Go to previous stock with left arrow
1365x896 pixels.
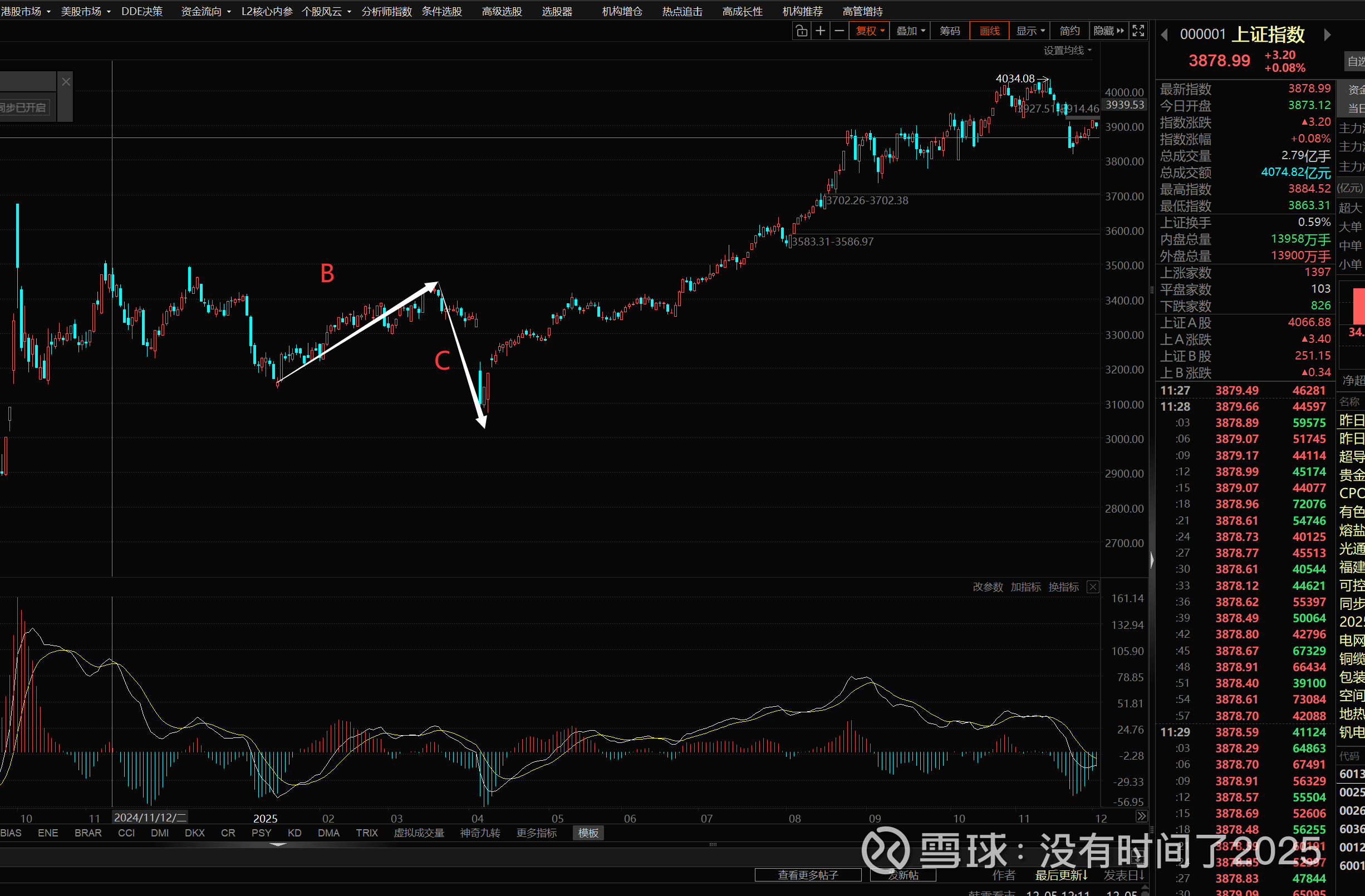(1164, 36)
